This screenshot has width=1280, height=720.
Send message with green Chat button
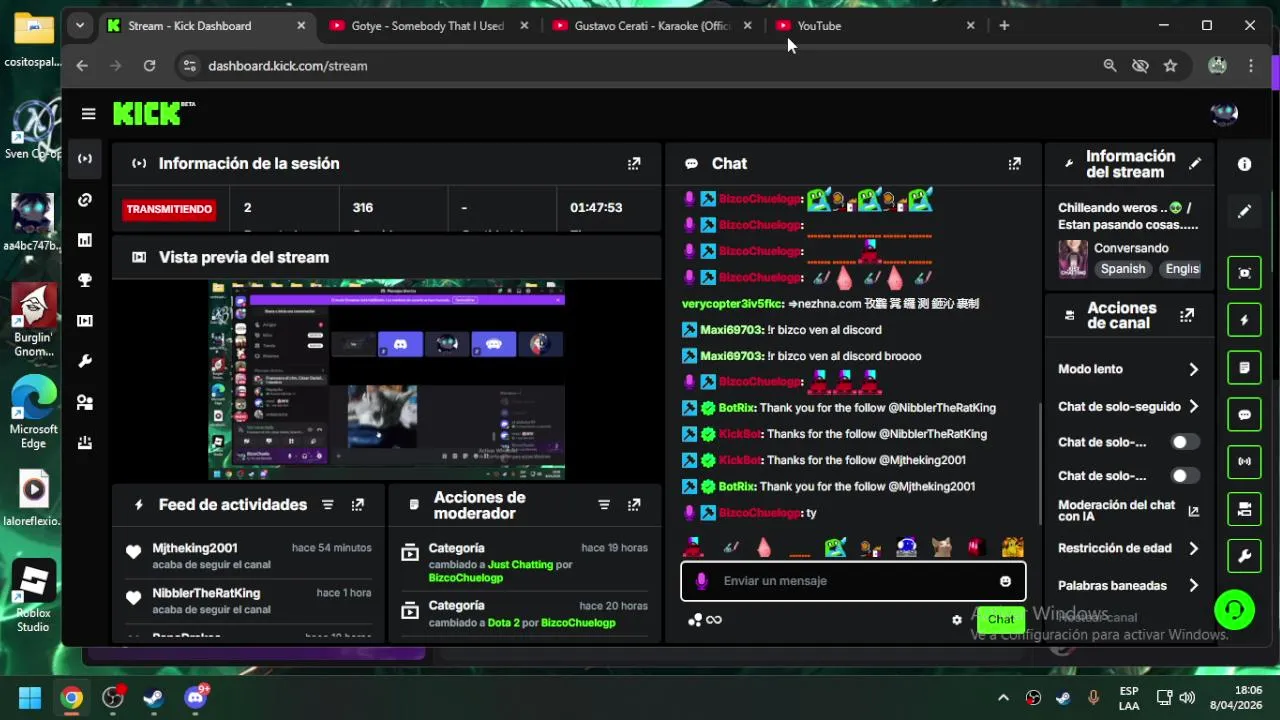point(1001,619)
